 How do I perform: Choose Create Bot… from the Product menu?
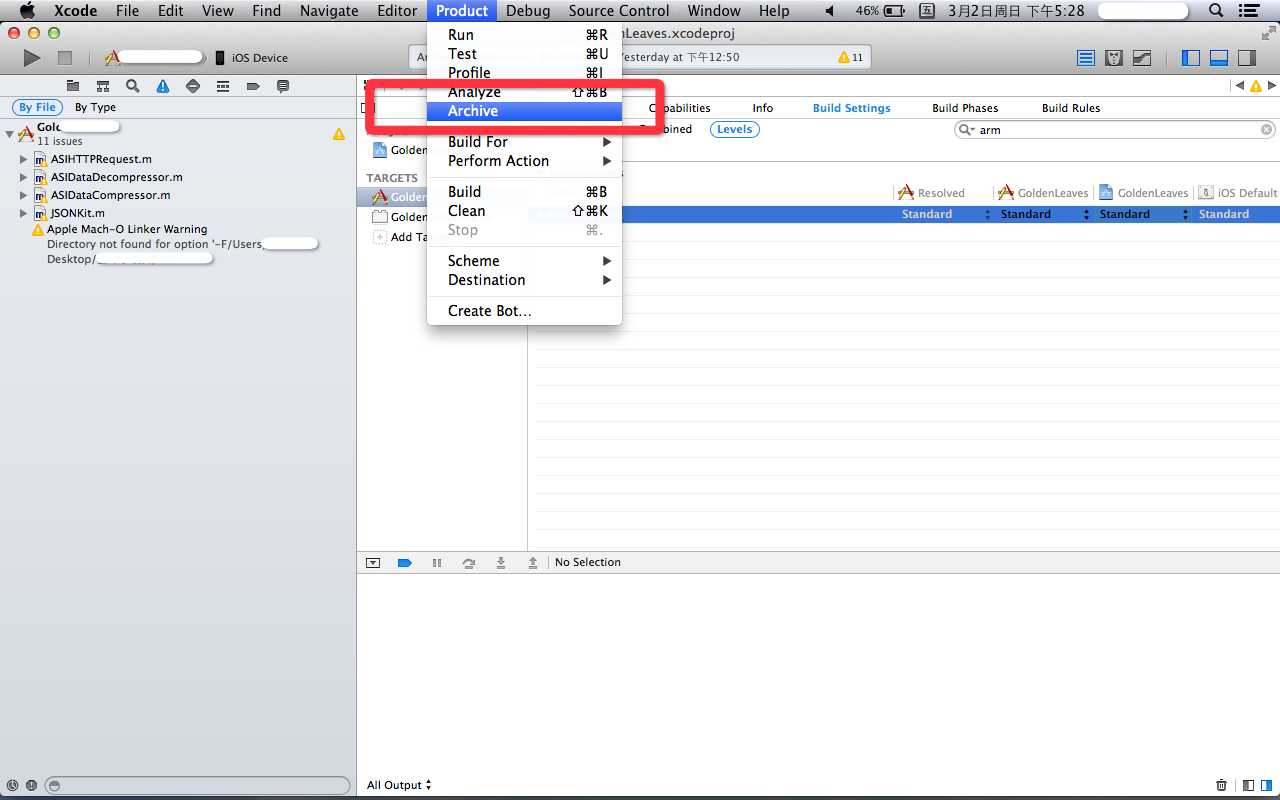[x=524, y=311]
